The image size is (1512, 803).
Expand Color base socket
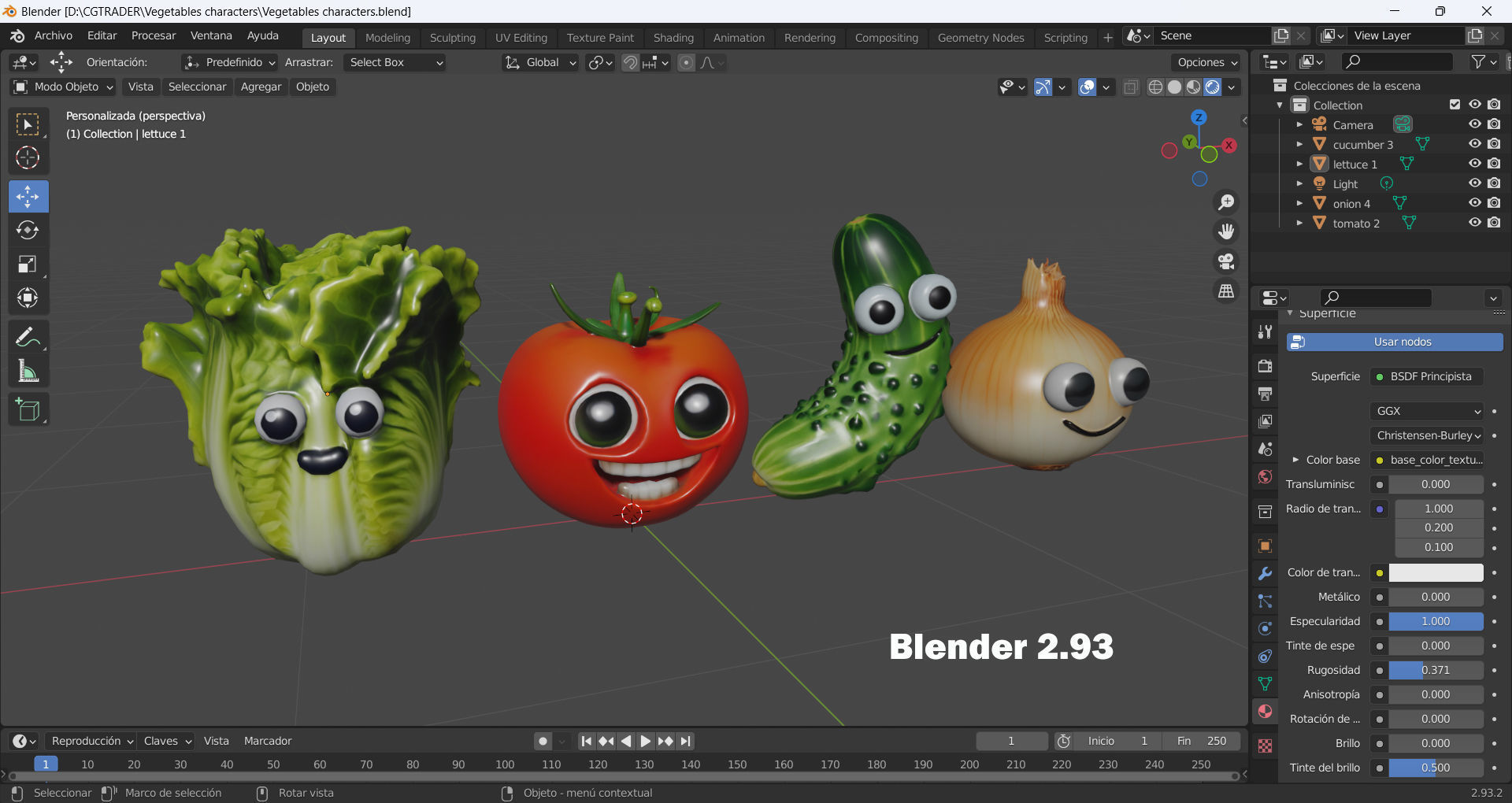coord(1295,460)
